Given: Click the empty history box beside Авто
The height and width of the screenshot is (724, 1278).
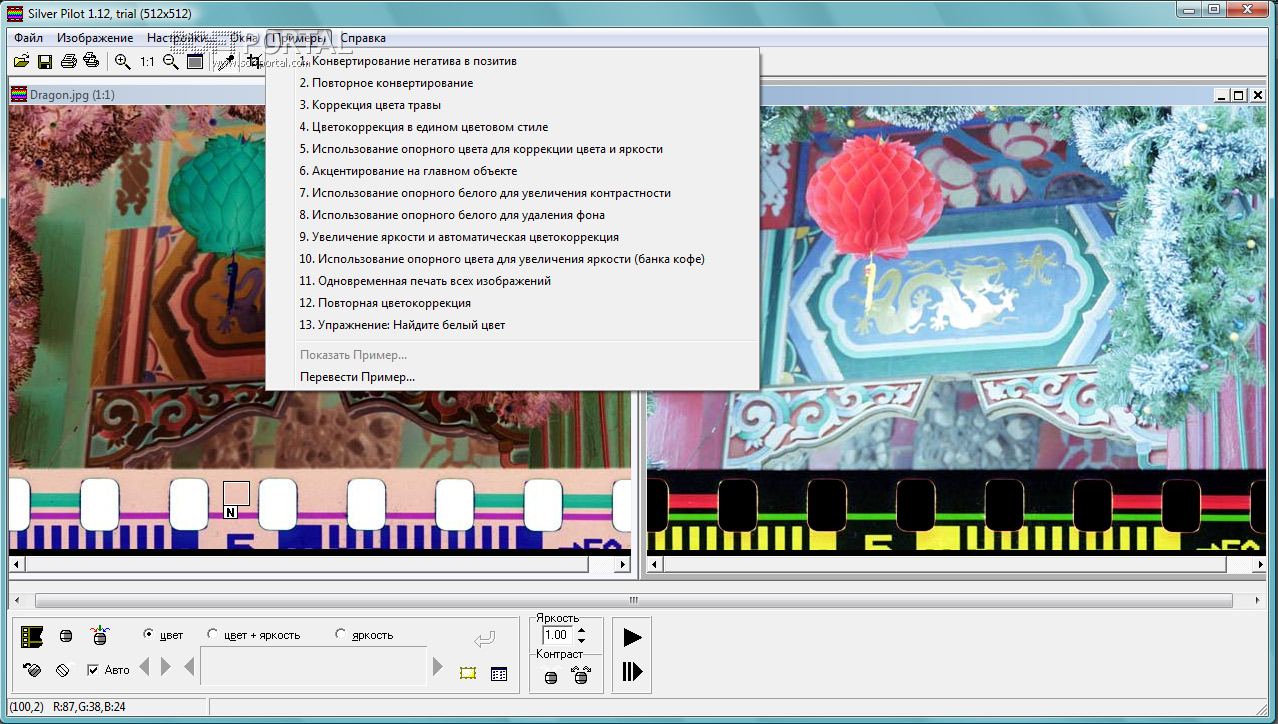Looking at the screenshot, I should (x=313, y=667).
